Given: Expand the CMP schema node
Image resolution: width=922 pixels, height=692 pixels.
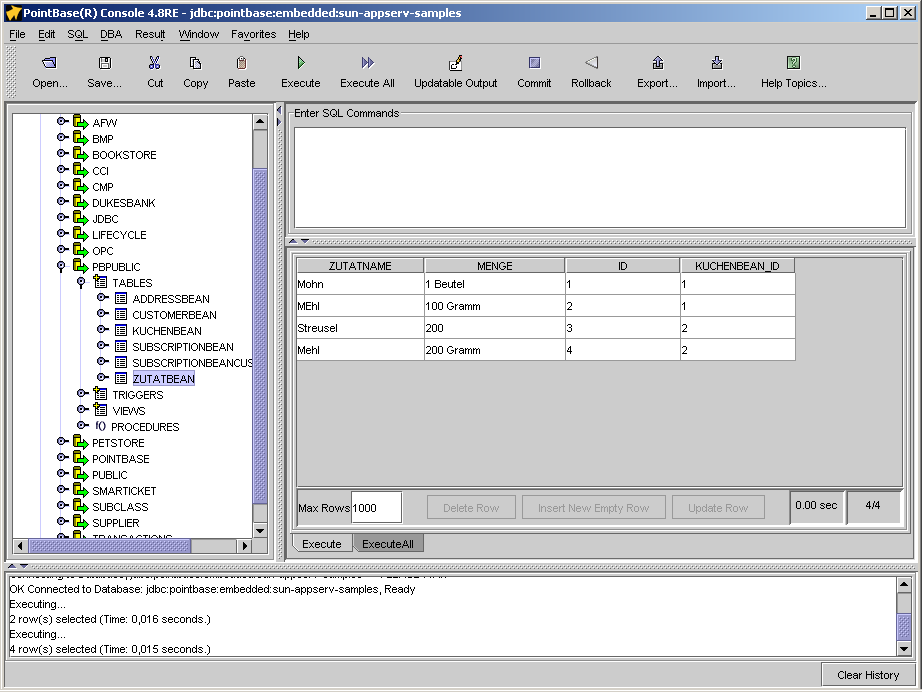Looking at the screenshot, I should (x=62, y=185).
